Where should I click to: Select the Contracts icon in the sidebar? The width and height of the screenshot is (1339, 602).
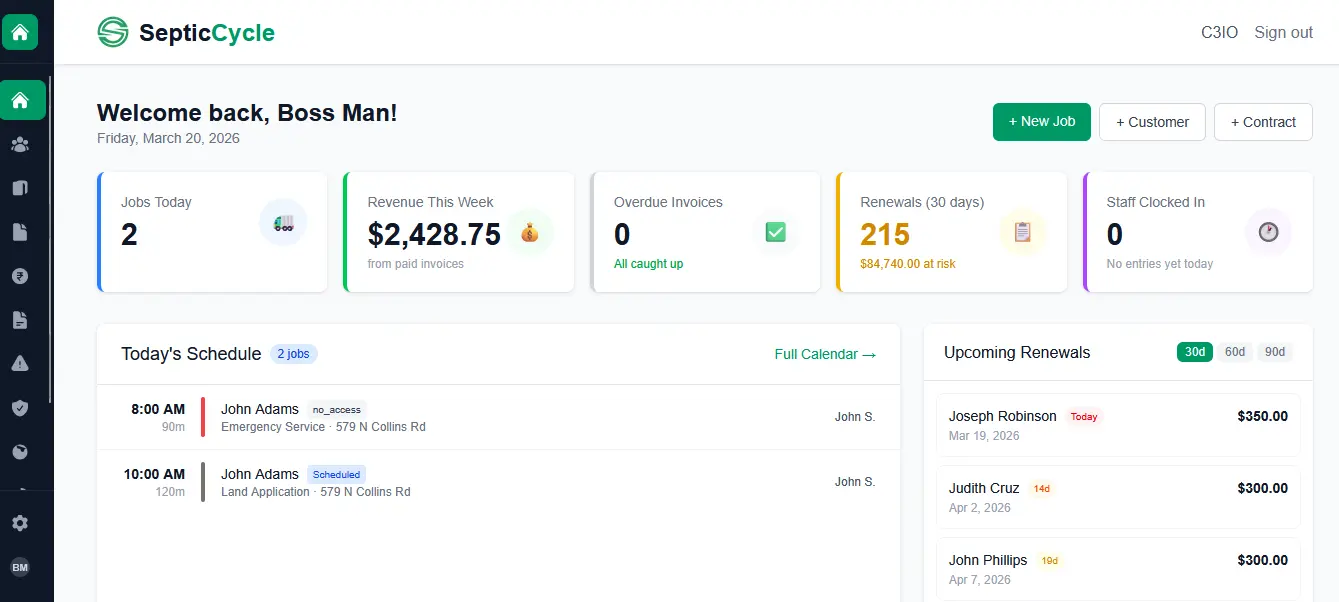[x=23, y=187]
